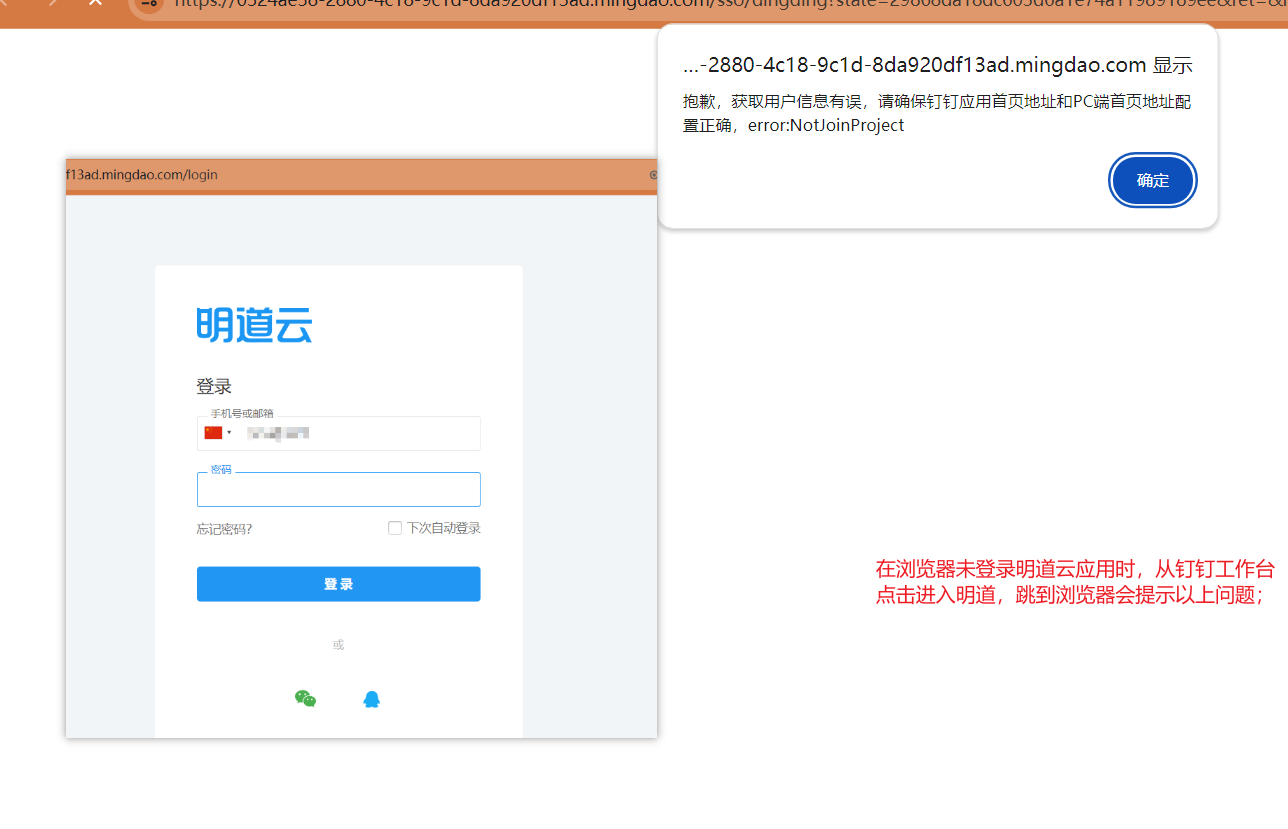This screenshot has height=829, width=1288.
Task: Enable the 下次自动登录 checkbox
Action: tap(395, 528)
